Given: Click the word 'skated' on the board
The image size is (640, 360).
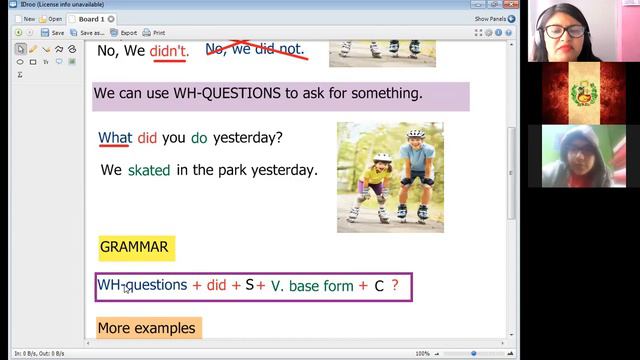Looking at the screenshot, I should pyautogui.click(x=149, y=170).
